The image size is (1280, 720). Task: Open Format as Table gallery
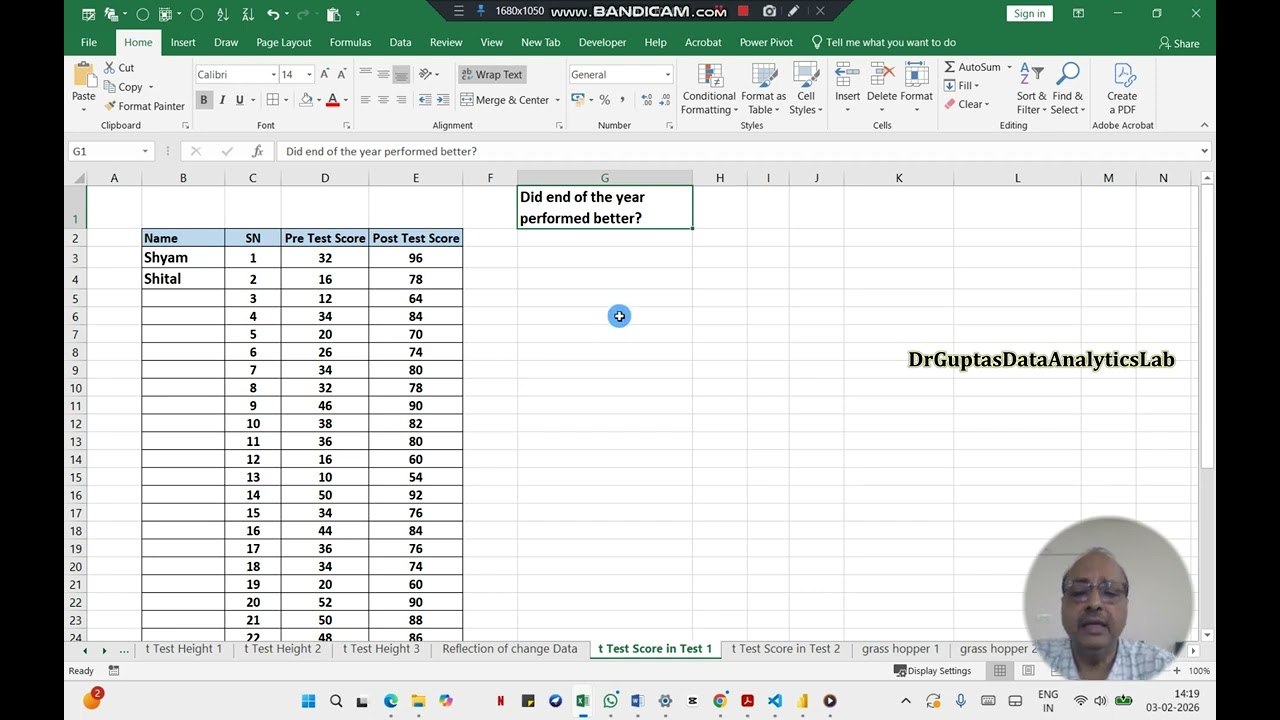(763, 90)
